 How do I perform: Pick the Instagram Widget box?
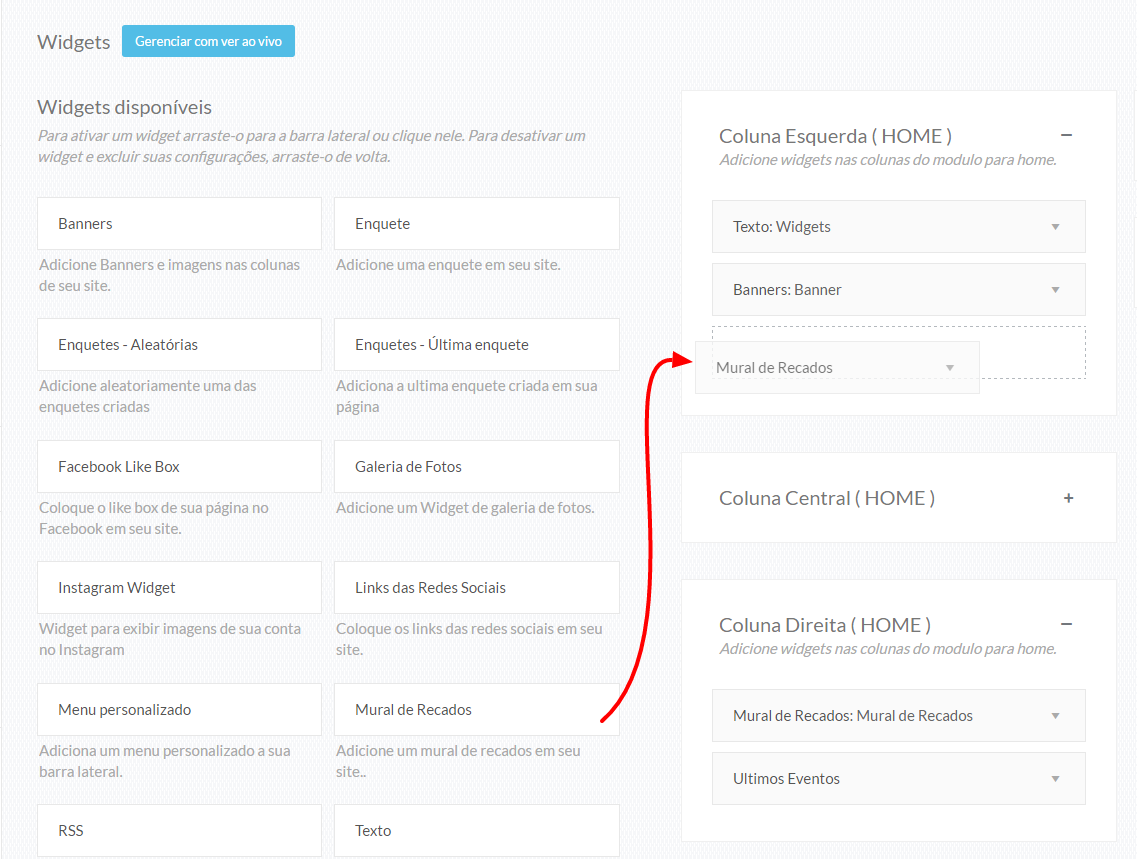point(179,587)
